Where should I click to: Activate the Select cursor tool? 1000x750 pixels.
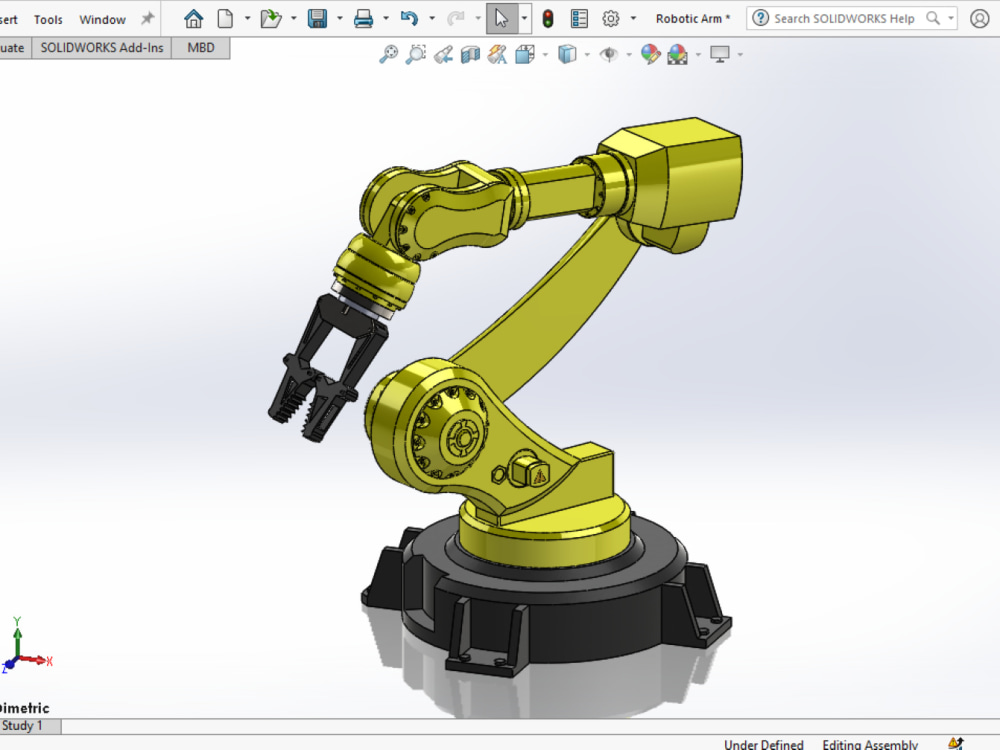[502, 18]
